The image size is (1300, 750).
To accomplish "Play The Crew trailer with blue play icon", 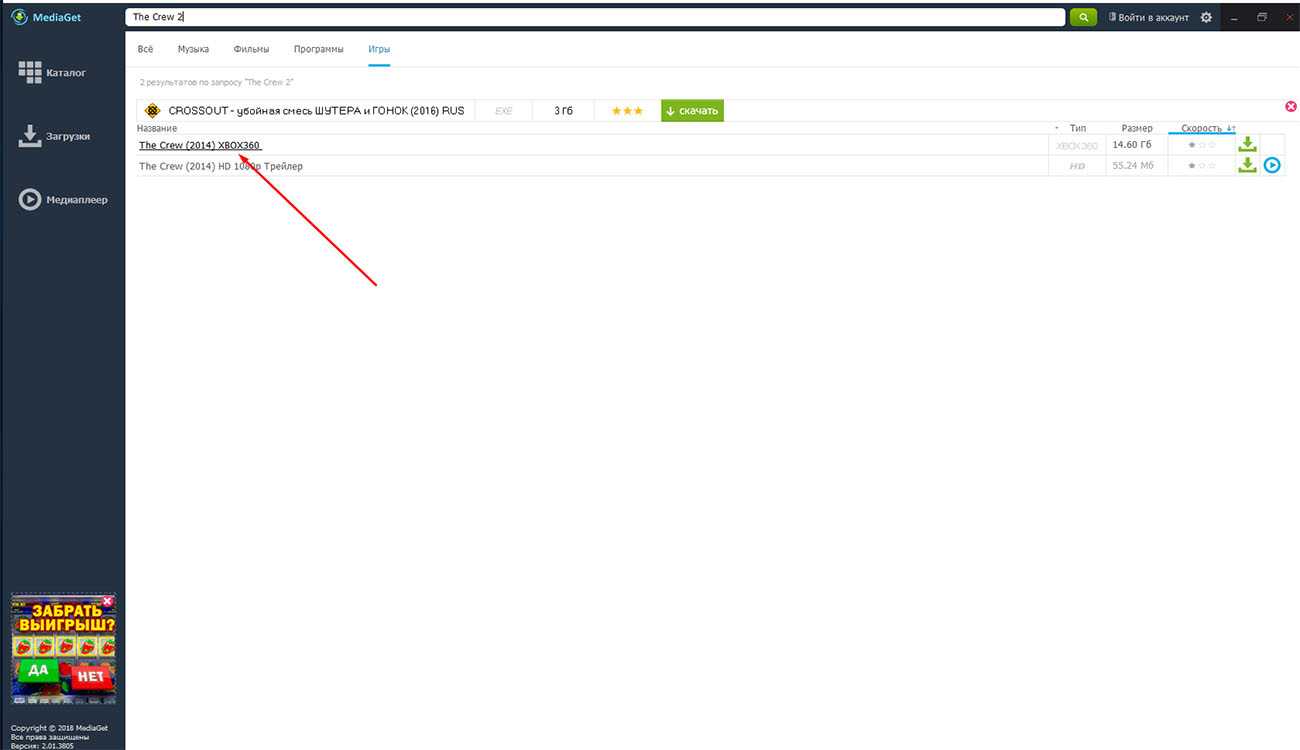I will pos(1272,165).
